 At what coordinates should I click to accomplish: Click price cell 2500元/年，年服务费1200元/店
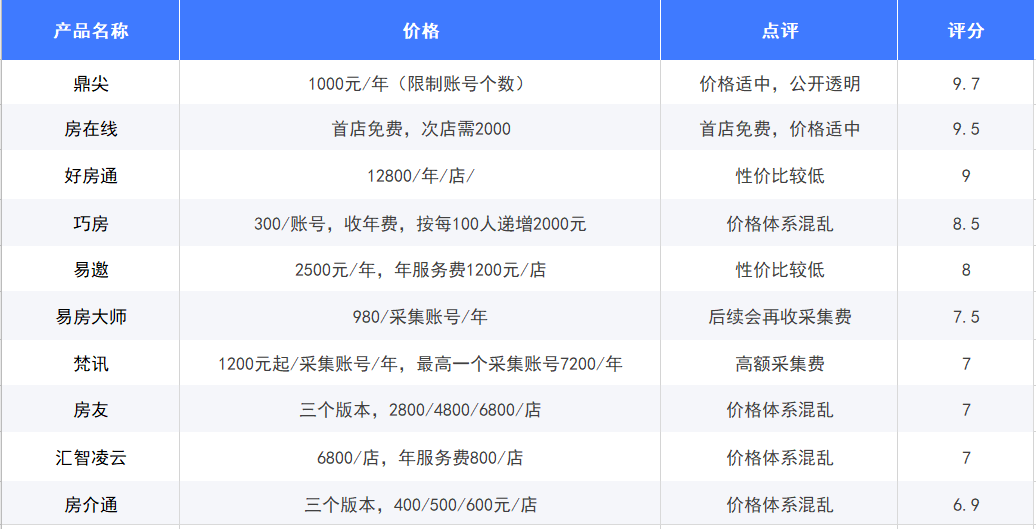[420, 270]
